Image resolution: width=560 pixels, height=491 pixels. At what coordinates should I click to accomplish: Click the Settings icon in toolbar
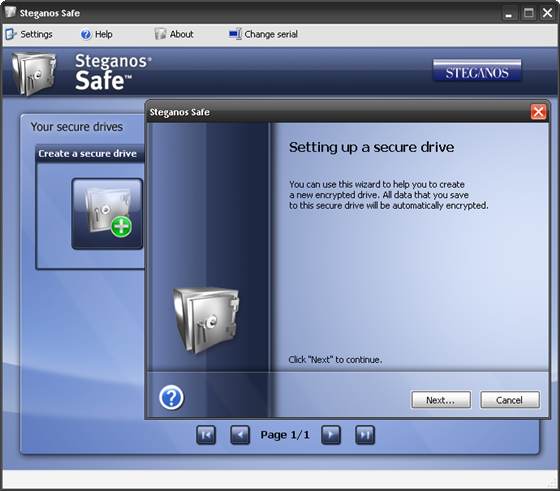[11, 34]
